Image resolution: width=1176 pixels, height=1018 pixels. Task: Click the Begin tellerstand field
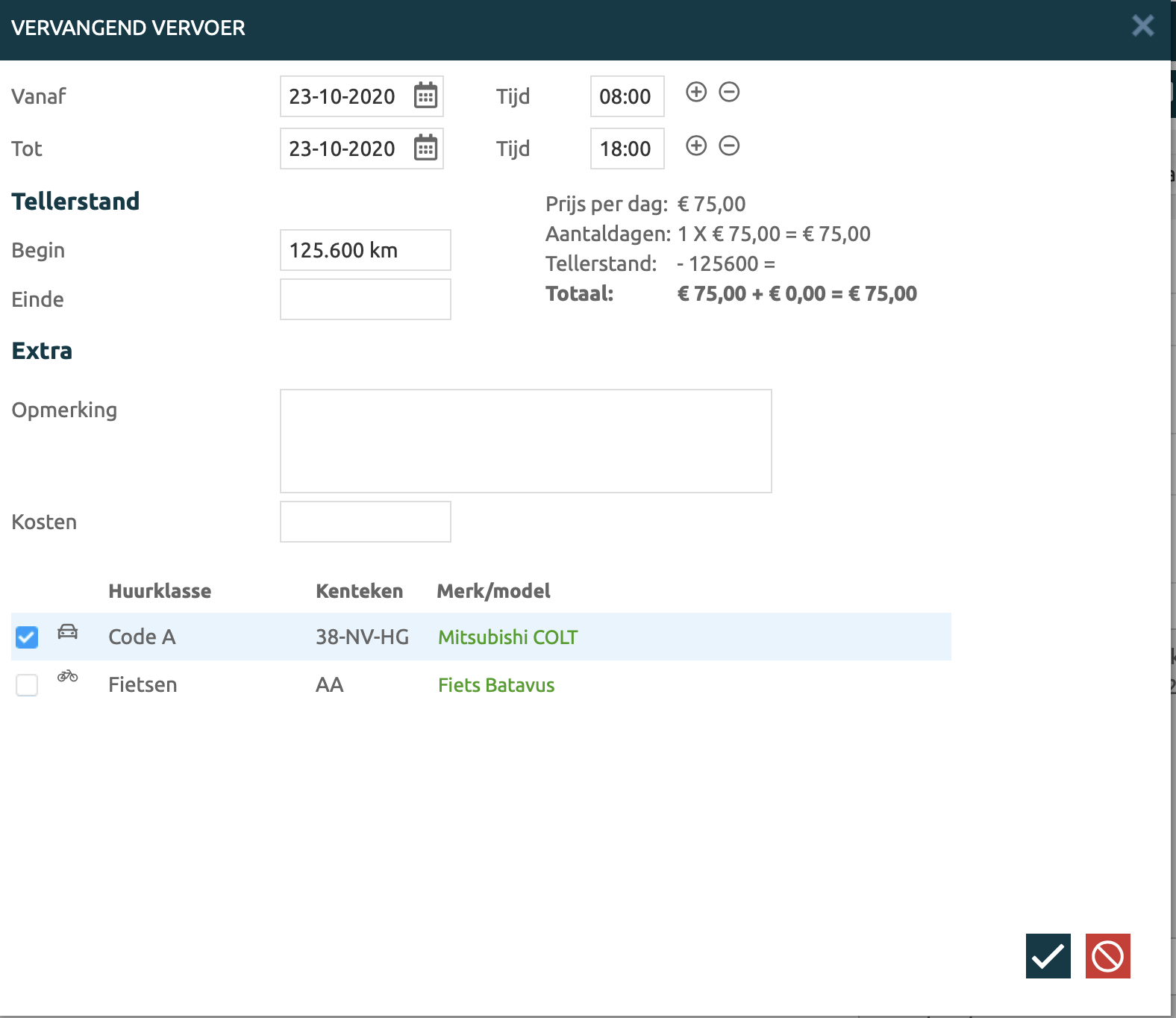pos(365,250)
